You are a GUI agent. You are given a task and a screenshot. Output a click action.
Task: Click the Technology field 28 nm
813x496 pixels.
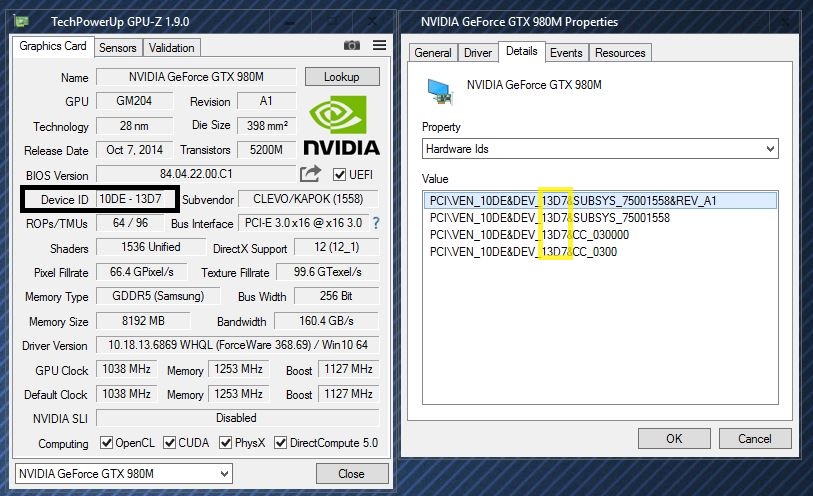(x=134, y=125)
